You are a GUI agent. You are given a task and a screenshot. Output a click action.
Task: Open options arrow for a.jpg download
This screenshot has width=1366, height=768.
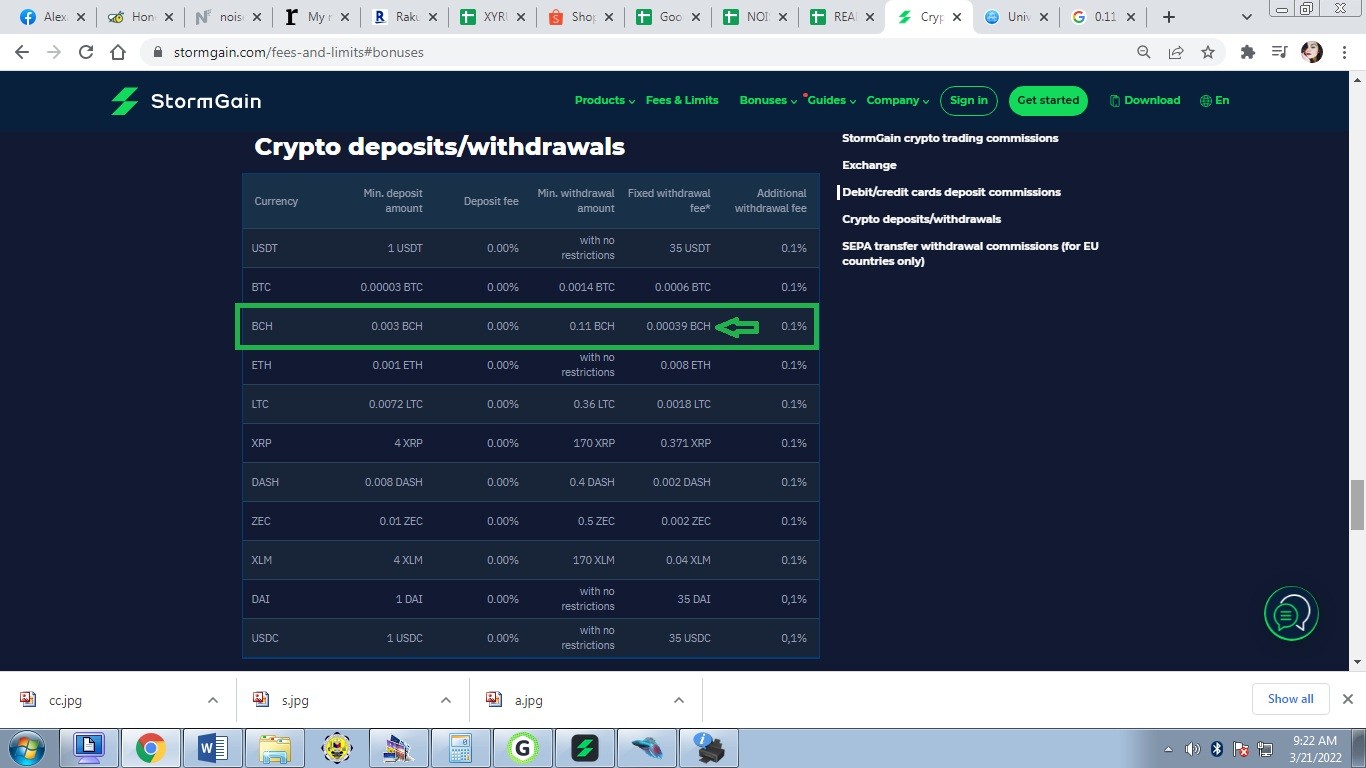point(678,700)
